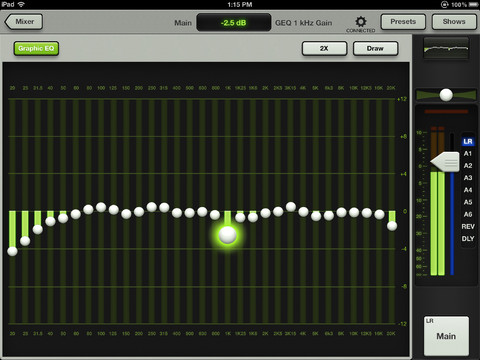Viewport: 480px width, 360px height.
Task: Click the pan knob above the meters
Action: (446, 95)
